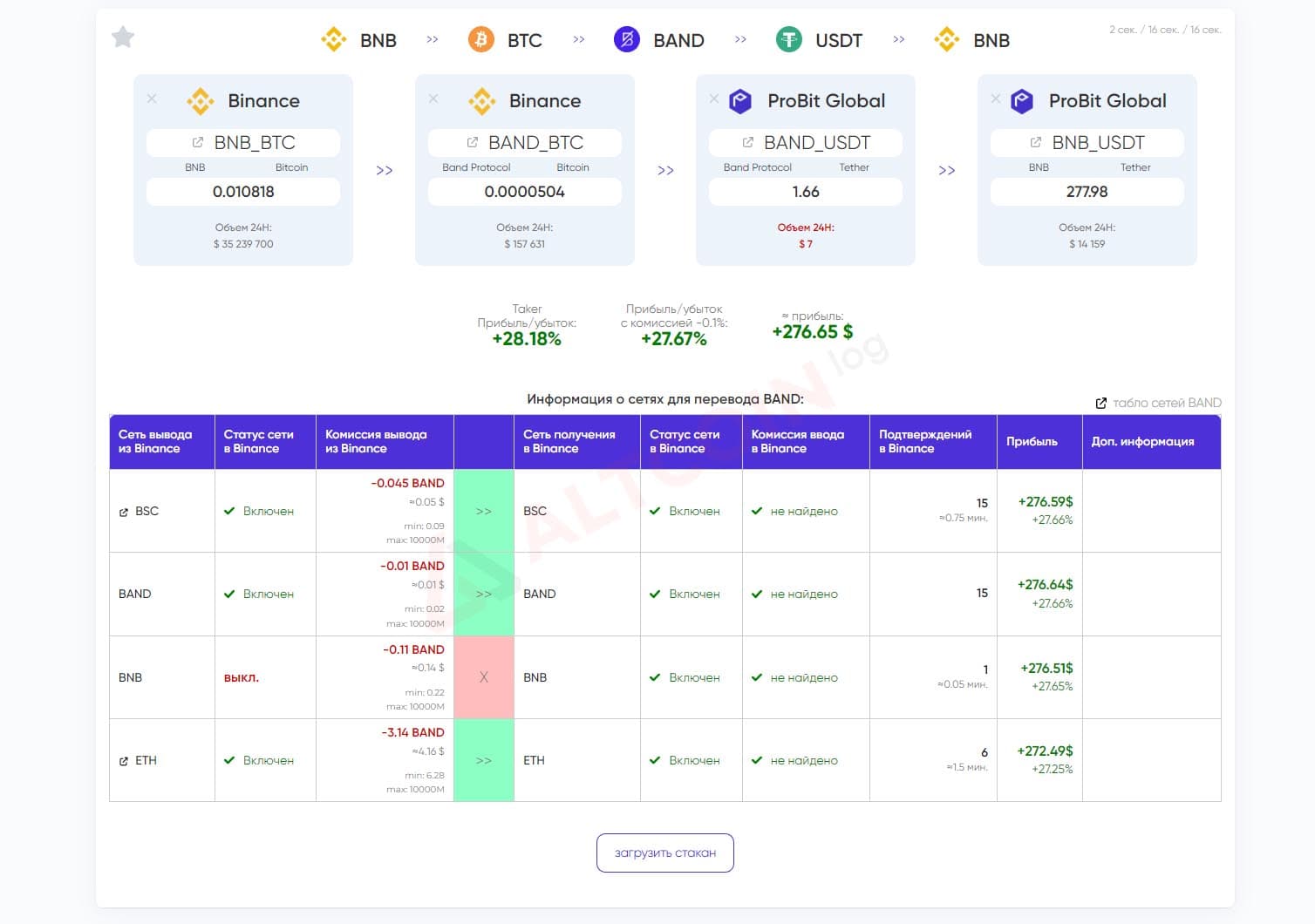The width and height of the screenshot is (1315, 924).
Task: Open ETH network external link icon
Action: (x=124, y=761)
